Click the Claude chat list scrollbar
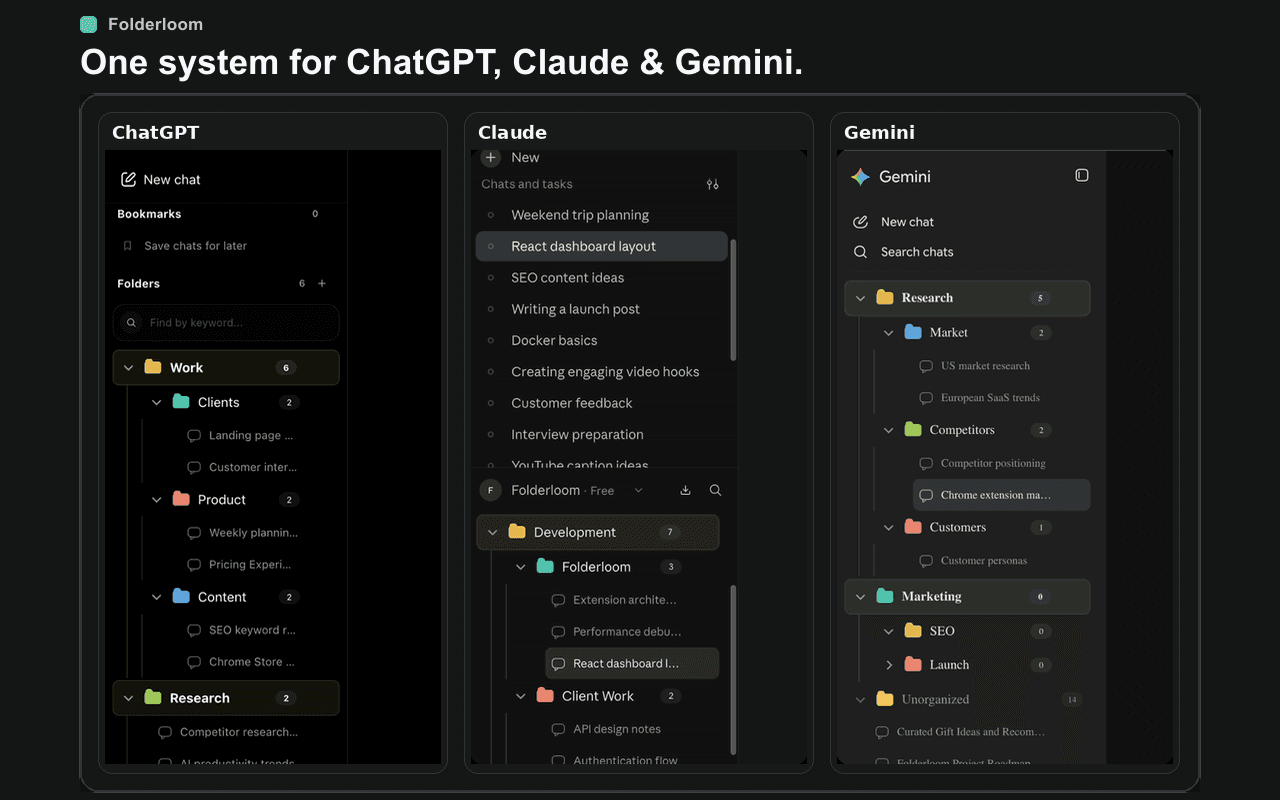Image resolution: width=1280 pixels, height=800 pixels. tap(734, 299)
